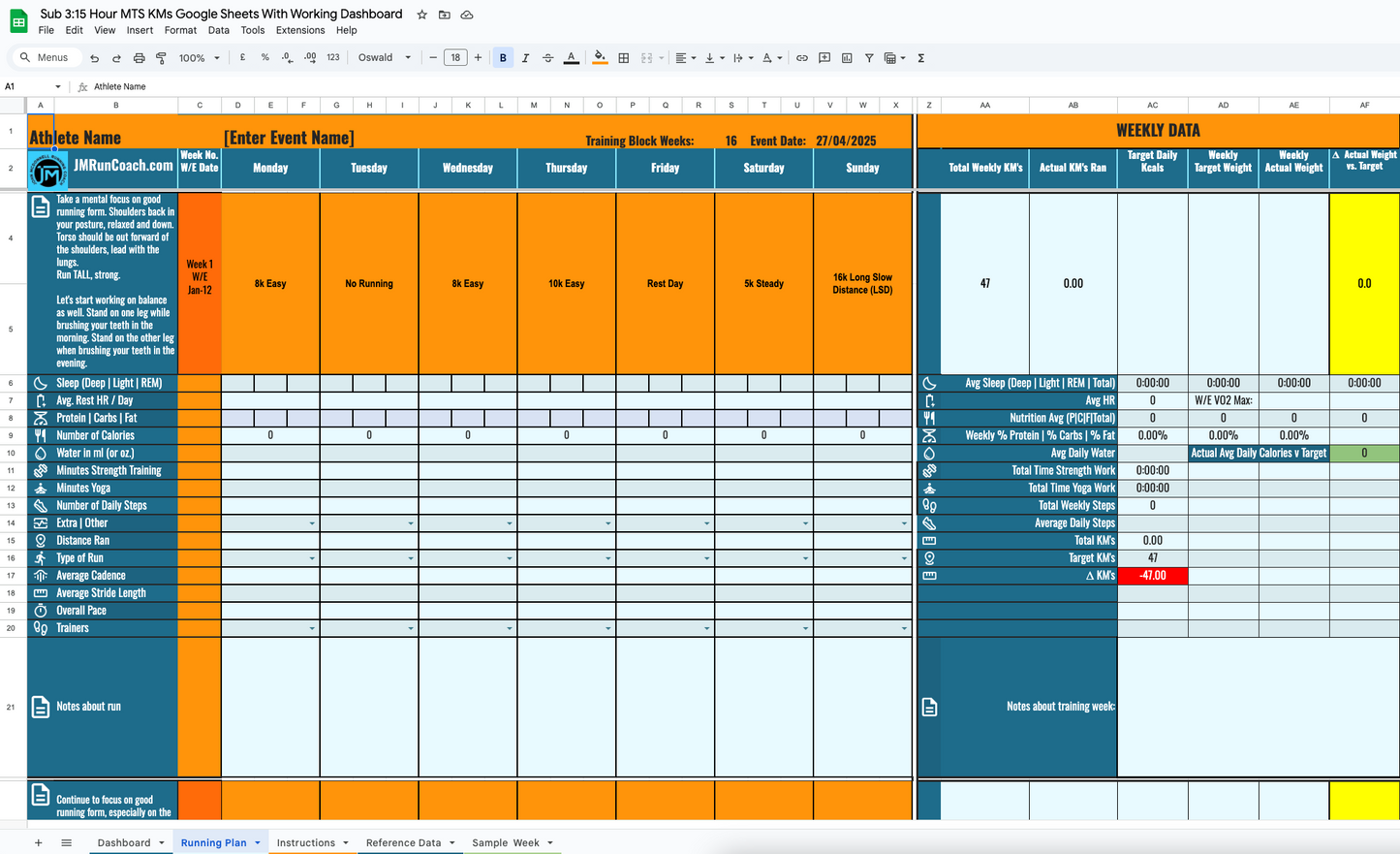
Task: Apply currency format with the £ icon
Action: pyautogui.click(x=241, y=57)
